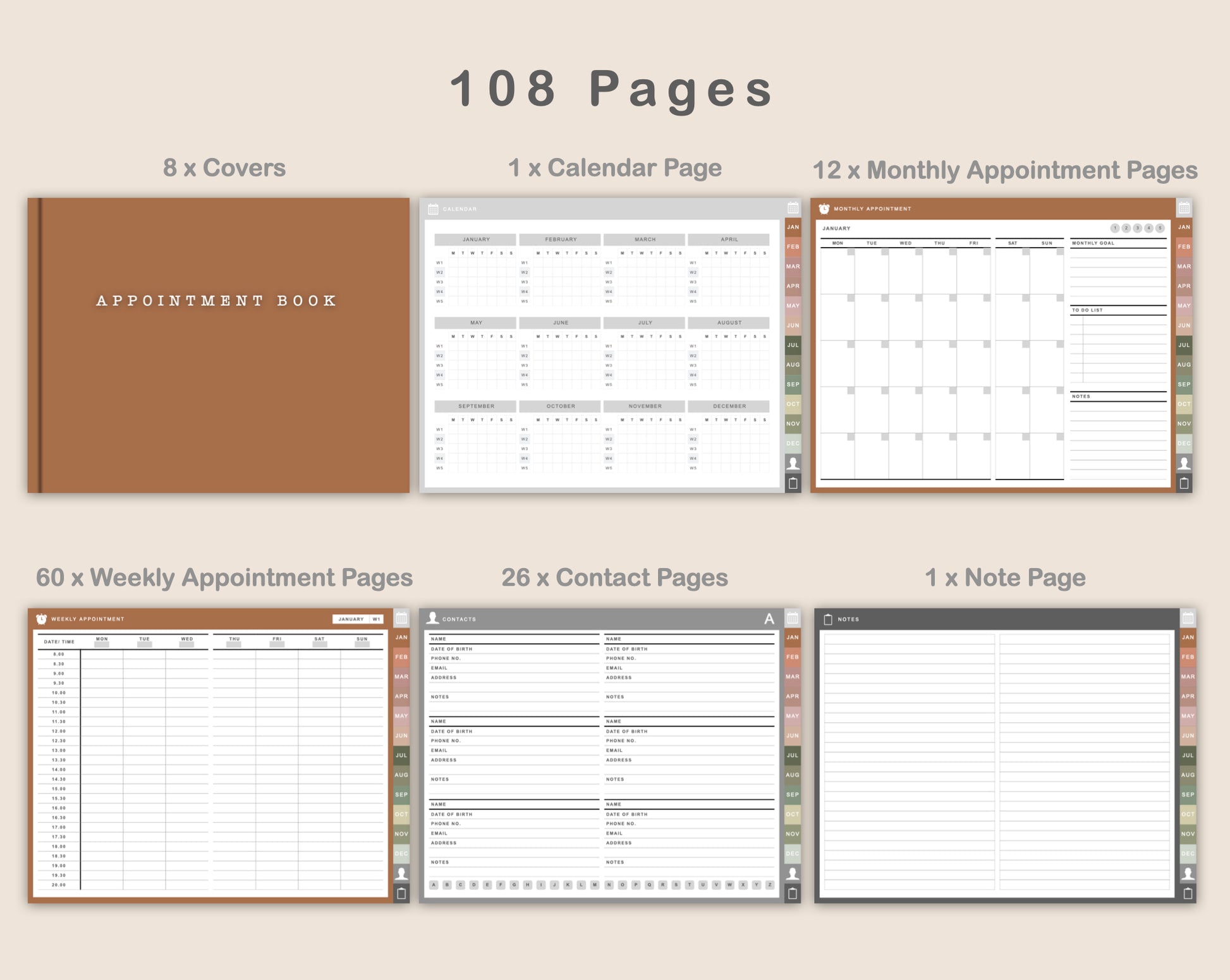Click W1 button in Weekly Appointment header
The image size is (1230, 980).
pyautogui.click(x=376, y=619)
